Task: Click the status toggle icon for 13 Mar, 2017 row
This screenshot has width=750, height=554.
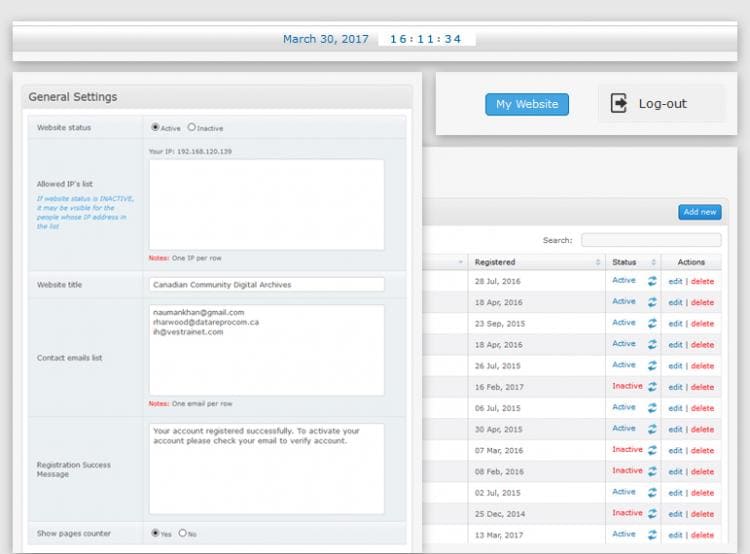Action: (x=652, y=535)
